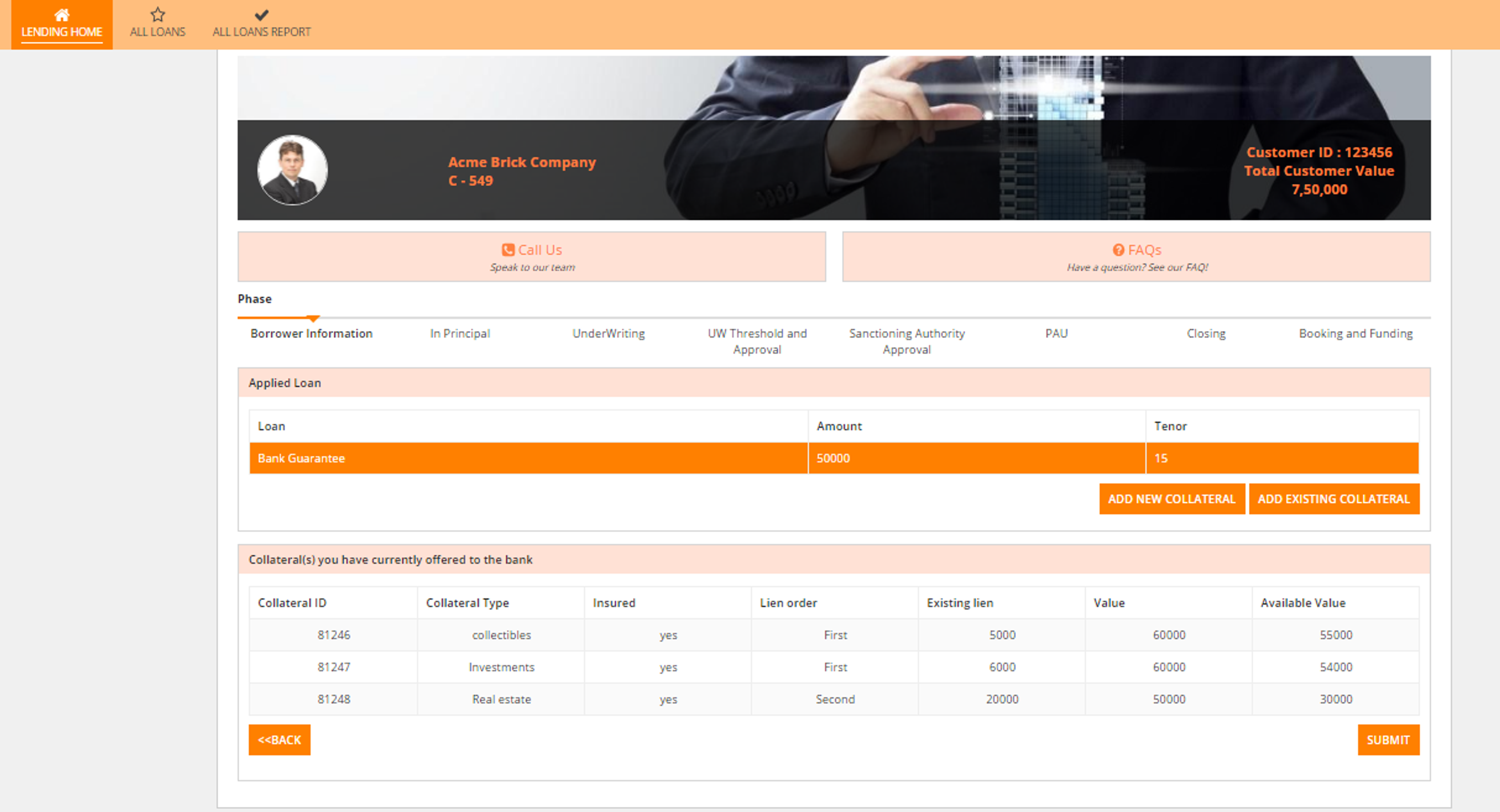Click the Insured column header
This screenshot has width=1500, height=812.
(x=668, y=603)
